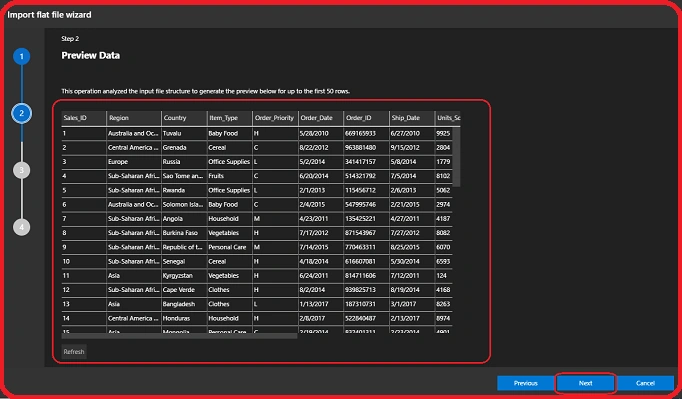The image size is (682, 399).
Task: Click the Bangladesh country cell
Action: point(184,304)
